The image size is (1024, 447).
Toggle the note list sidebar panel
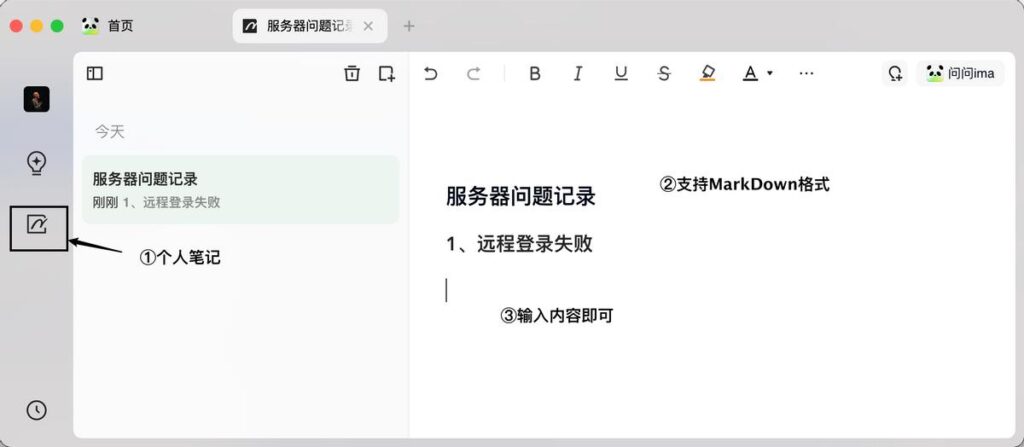point(95,73)
